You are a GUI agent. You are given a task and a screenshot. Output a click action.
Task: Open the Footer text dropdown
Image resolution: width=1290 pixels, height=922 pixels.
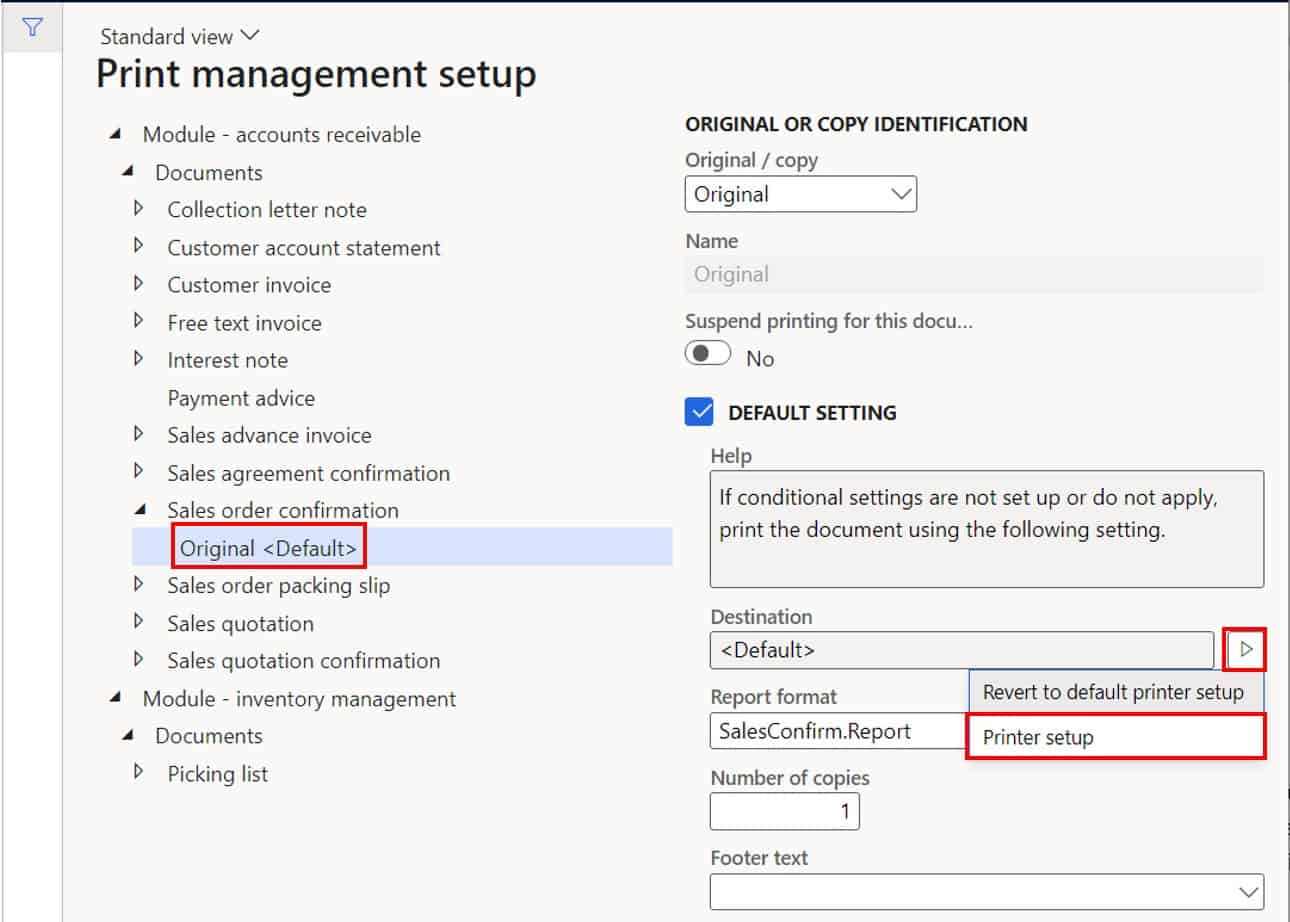[x=1248, y=890]
